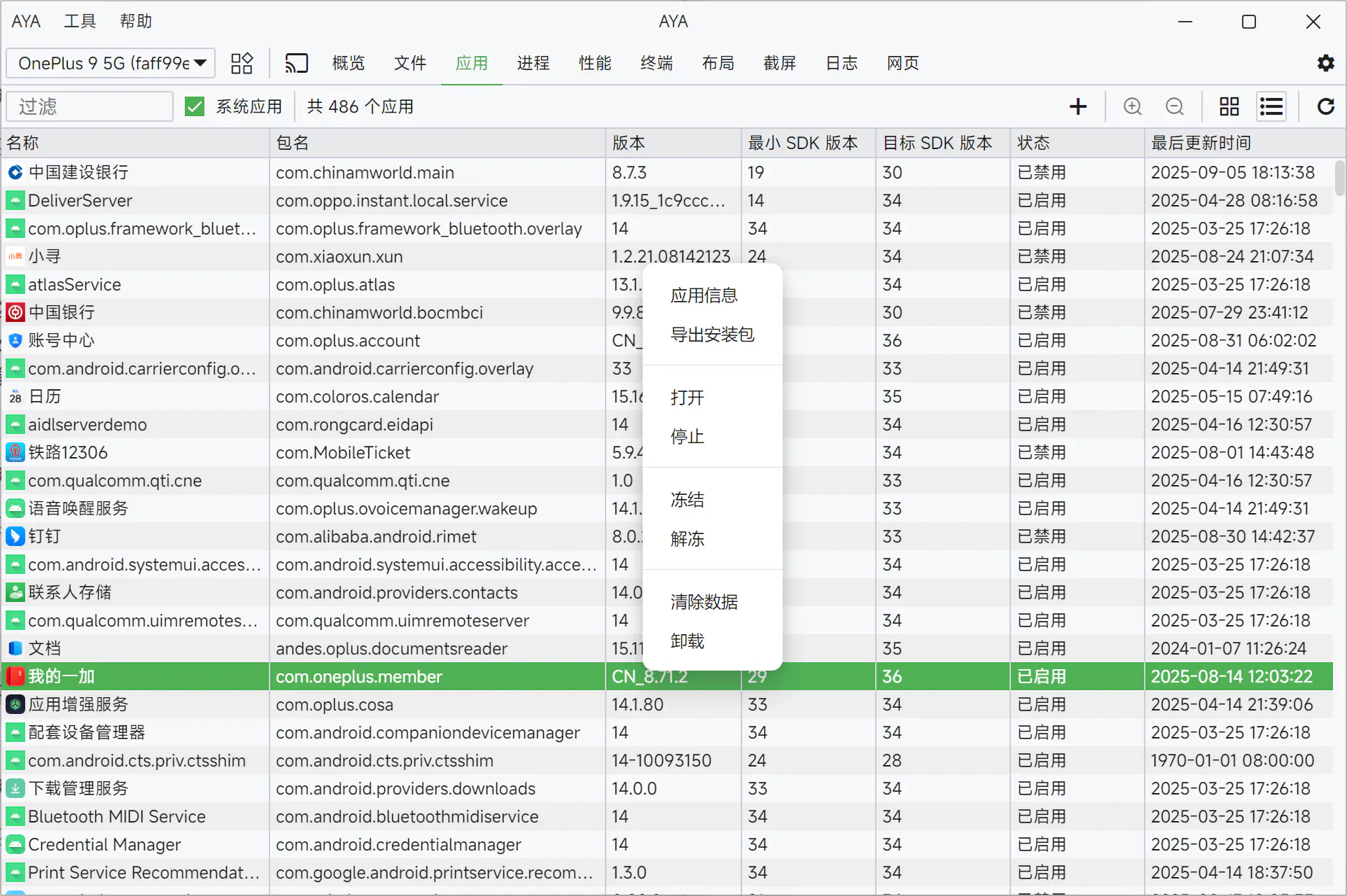Switch to 日志 tab

click(842, 63)
